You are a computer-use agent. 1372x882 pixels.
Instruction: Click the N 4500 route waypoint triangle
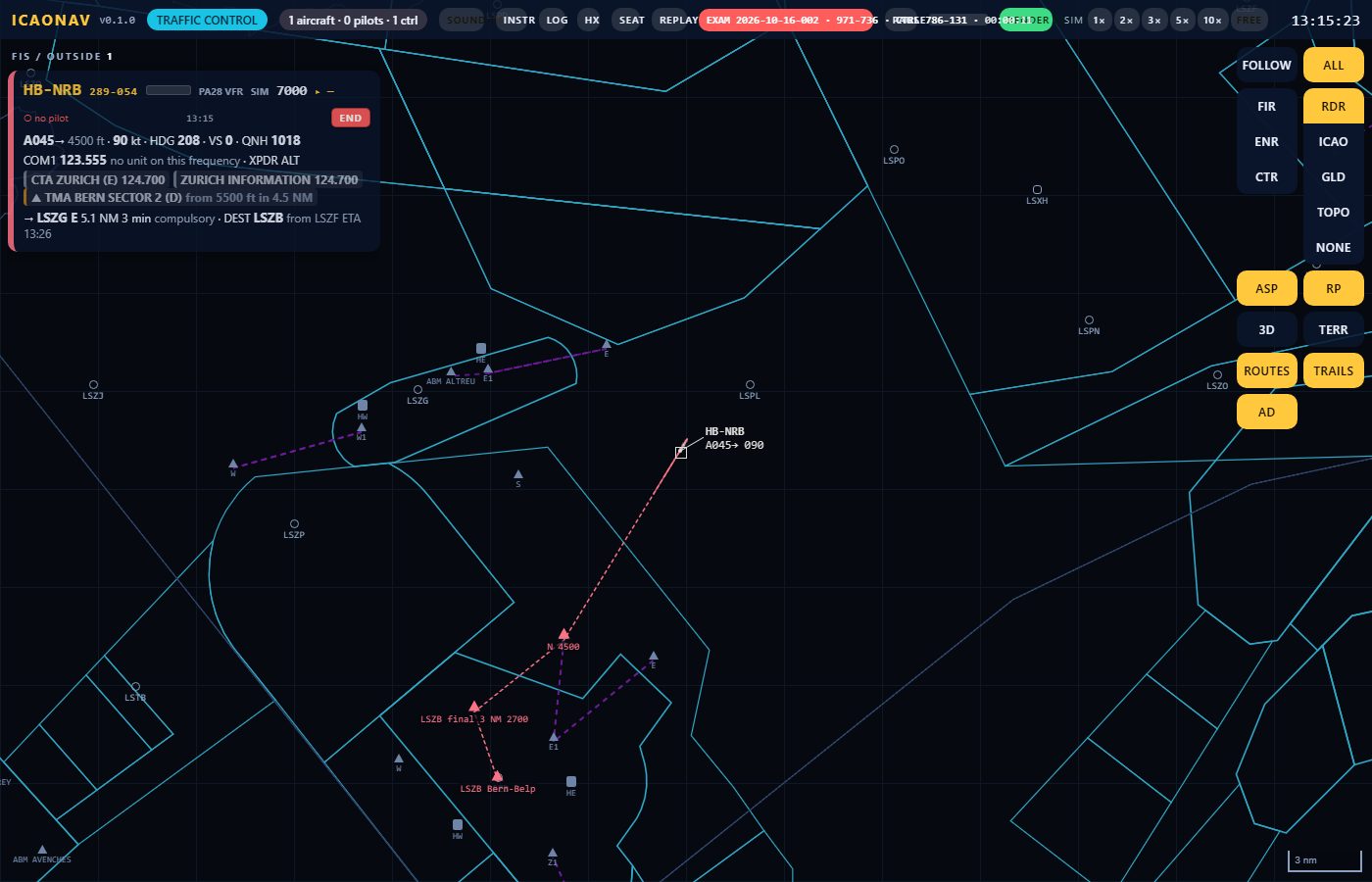pos(563,634)
